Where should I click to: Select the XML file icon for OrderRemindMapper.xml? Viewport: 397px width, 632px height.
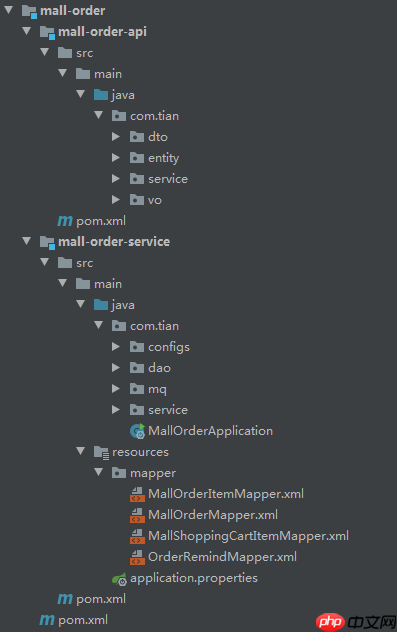click(x=137, y=557)
